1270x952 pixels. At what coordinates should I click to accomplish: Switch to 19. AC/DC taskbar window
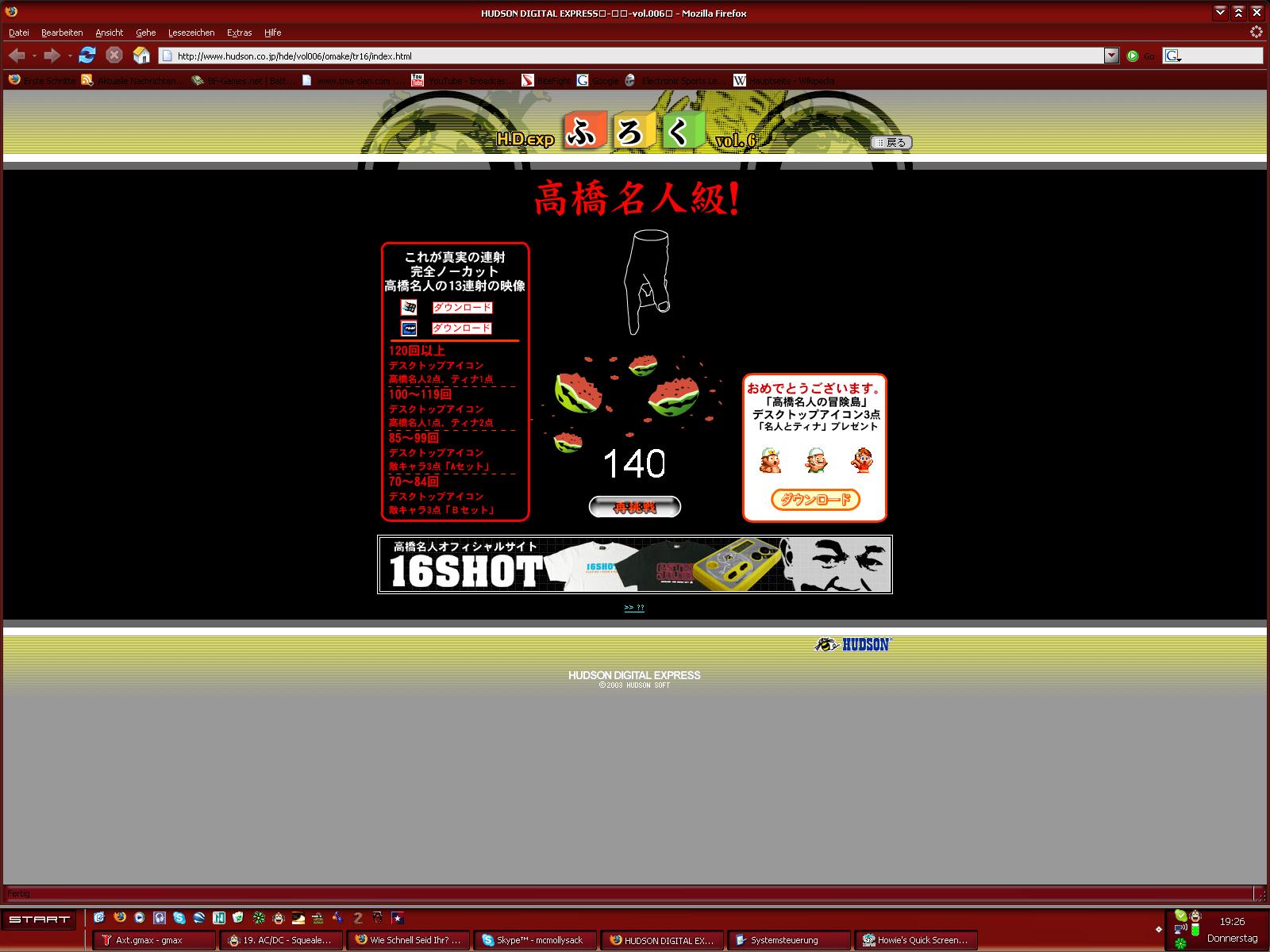[282, 940]
